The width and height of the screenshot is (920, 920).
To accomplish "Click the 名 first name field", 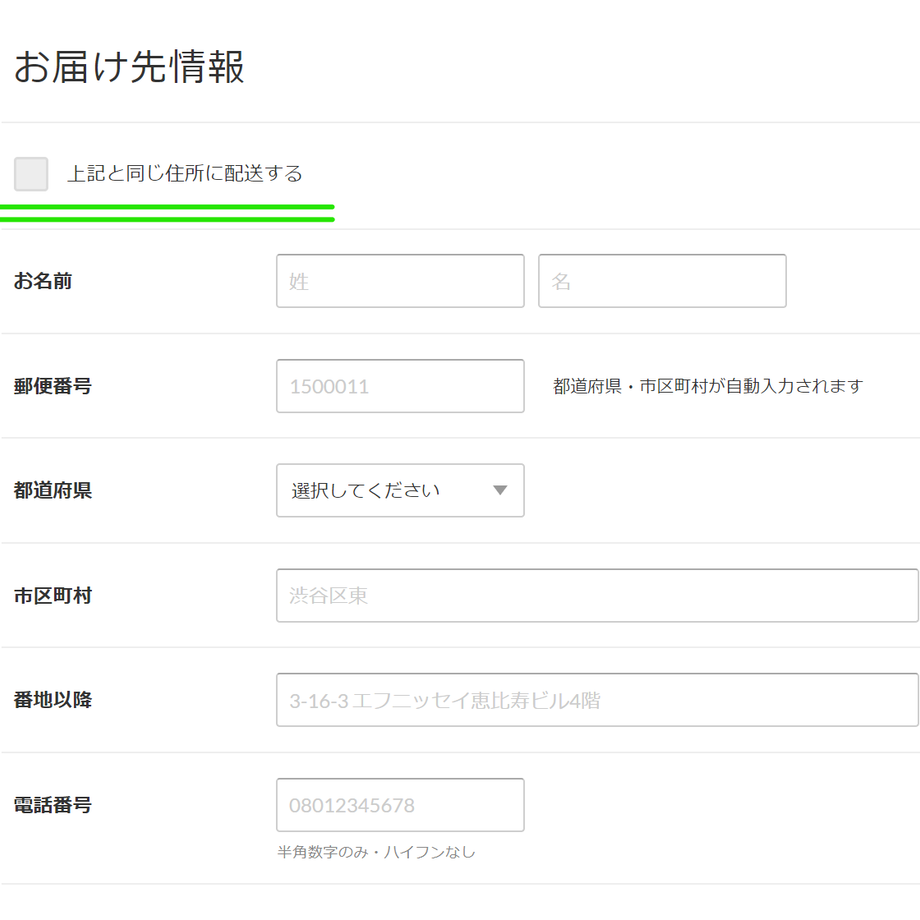I will click(x=662, y=281).
